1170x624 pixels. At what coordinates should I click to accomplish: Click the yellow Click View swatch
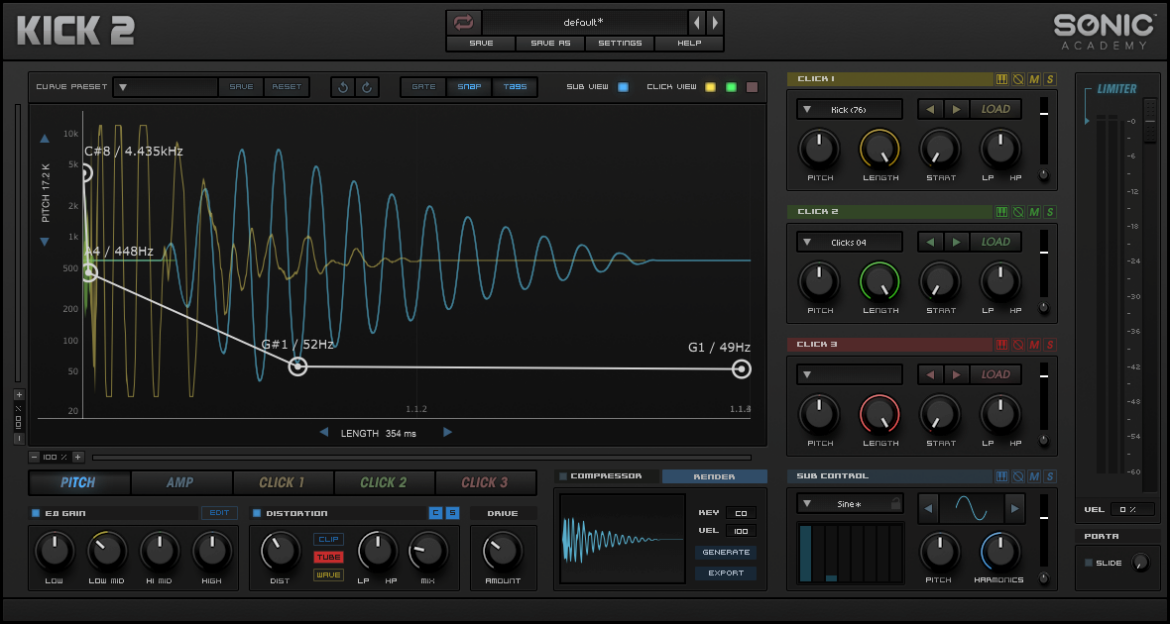pyautogui.click(x=710, y=87)
